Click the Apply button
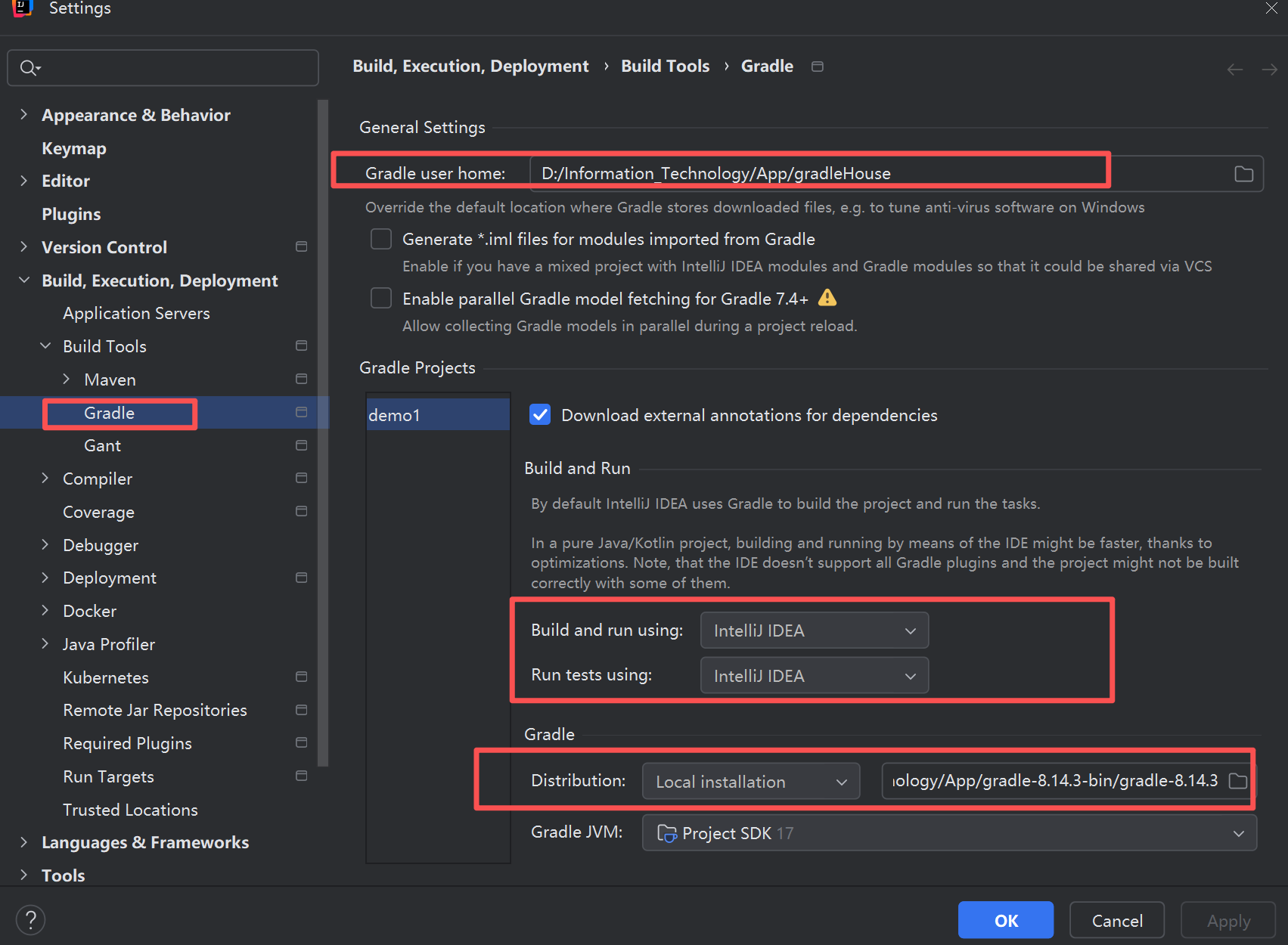Viewport: 1288px width, 945px height. pos(1228,920)
